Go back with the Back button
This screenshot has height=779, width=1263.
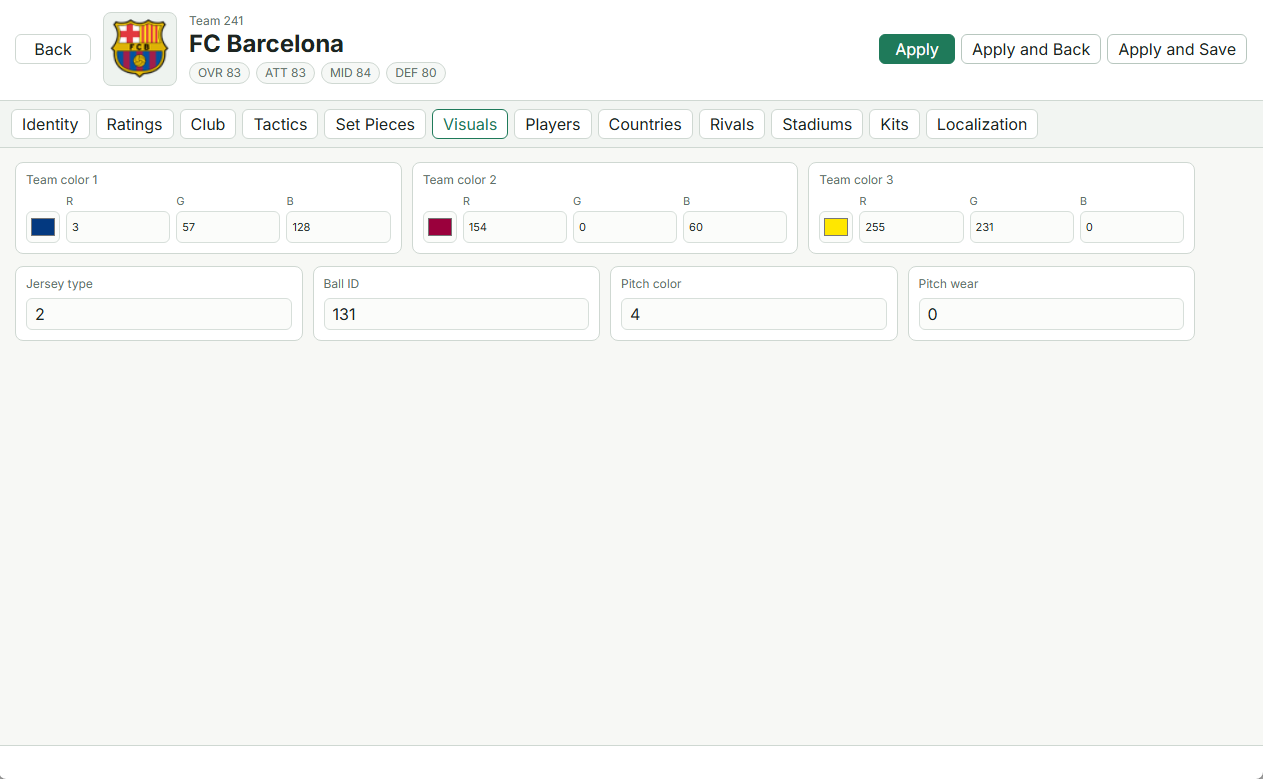click(x=53, y=49)
